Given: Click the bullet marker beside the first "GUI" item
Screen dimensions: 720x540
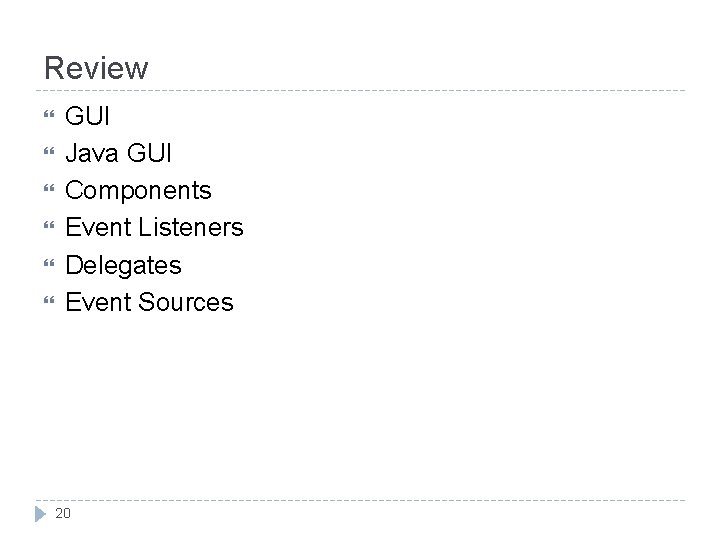Looking at the screenshot, I should (49, 117).
